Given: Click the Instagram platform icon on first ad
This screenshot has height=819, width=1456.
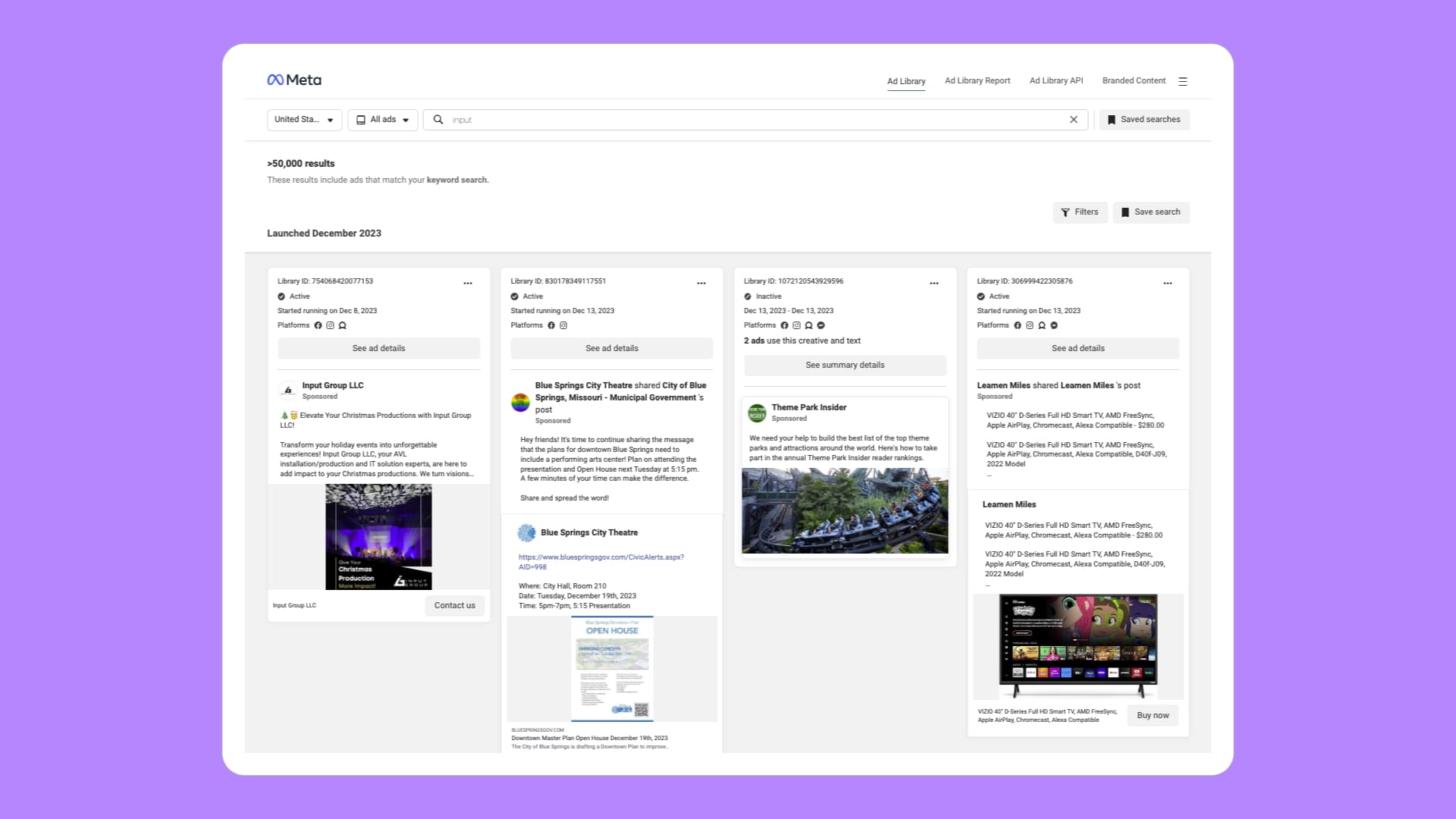Looking at the screenshot, I should pyautogui.click(x=330, y=325).
